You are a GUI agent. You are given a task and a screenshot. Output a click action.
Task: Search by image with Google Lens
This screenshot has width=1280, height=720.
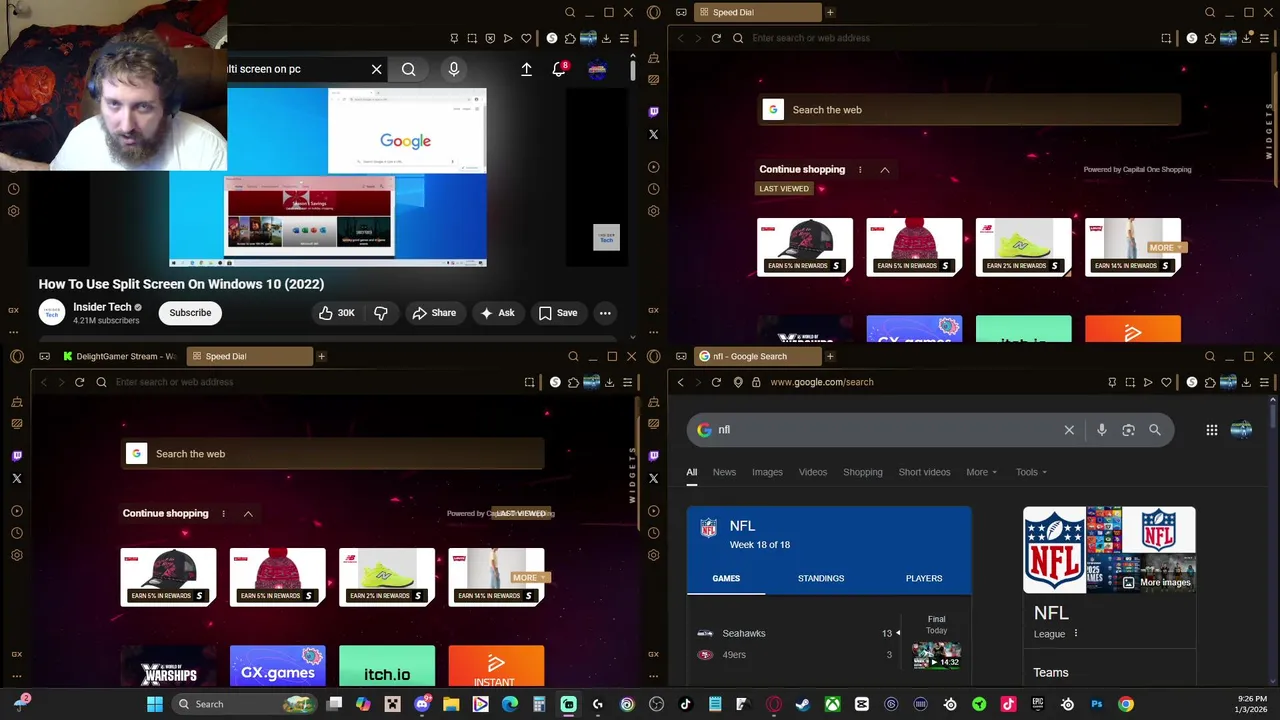1128,430
